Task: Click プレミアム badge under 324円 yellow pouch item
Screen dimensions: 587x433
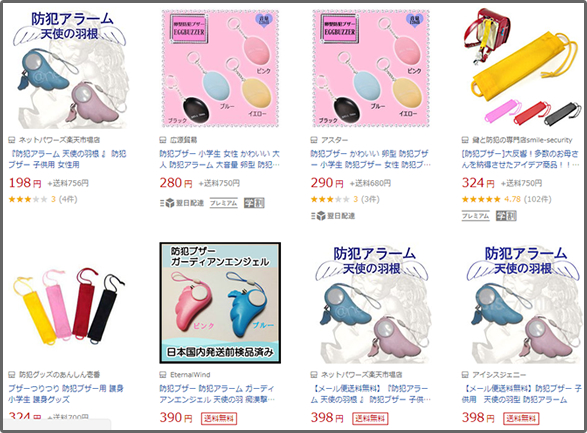Action: 475,216
